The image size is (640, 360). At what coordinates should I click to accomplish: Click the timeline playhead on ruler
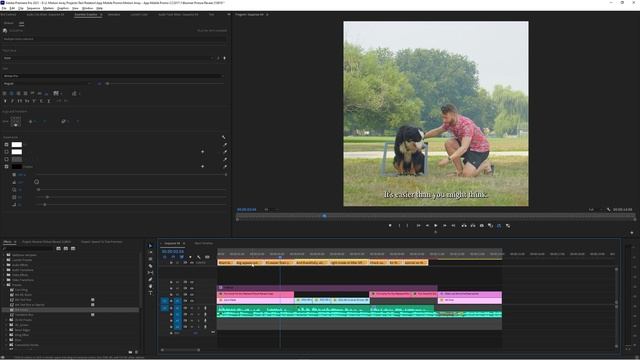tap(280, 257)
